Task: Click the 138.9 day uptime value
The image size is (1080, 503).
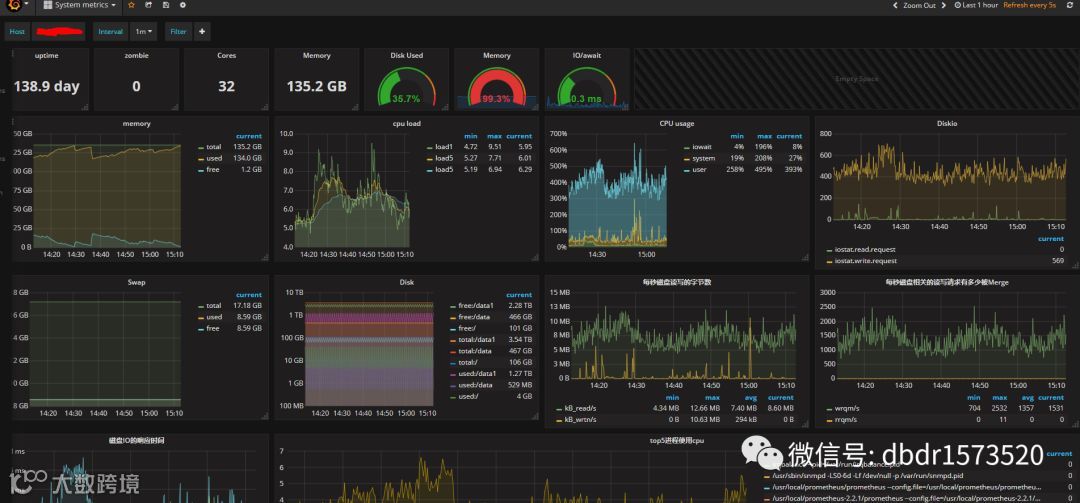Action: [x=46, y=87]
